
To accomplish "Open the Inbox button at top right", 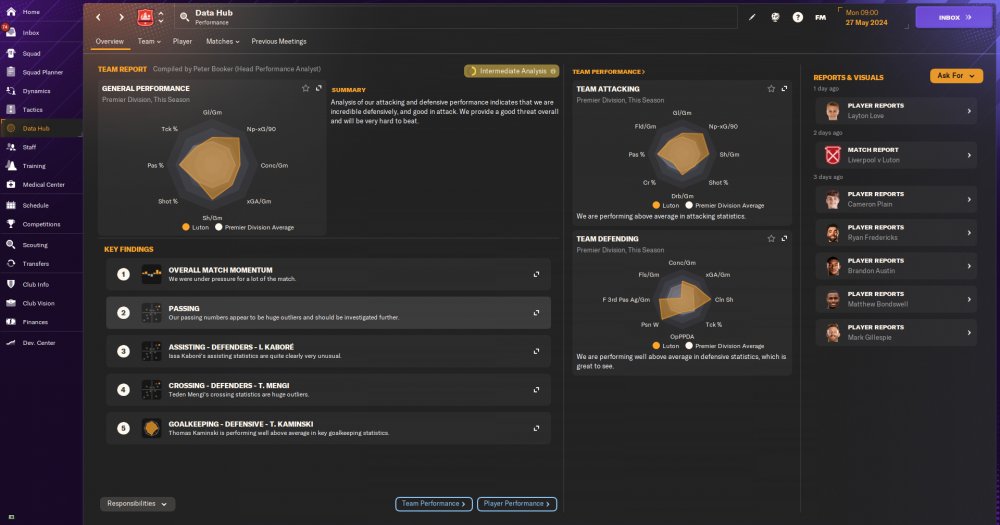I will (954, 17).
